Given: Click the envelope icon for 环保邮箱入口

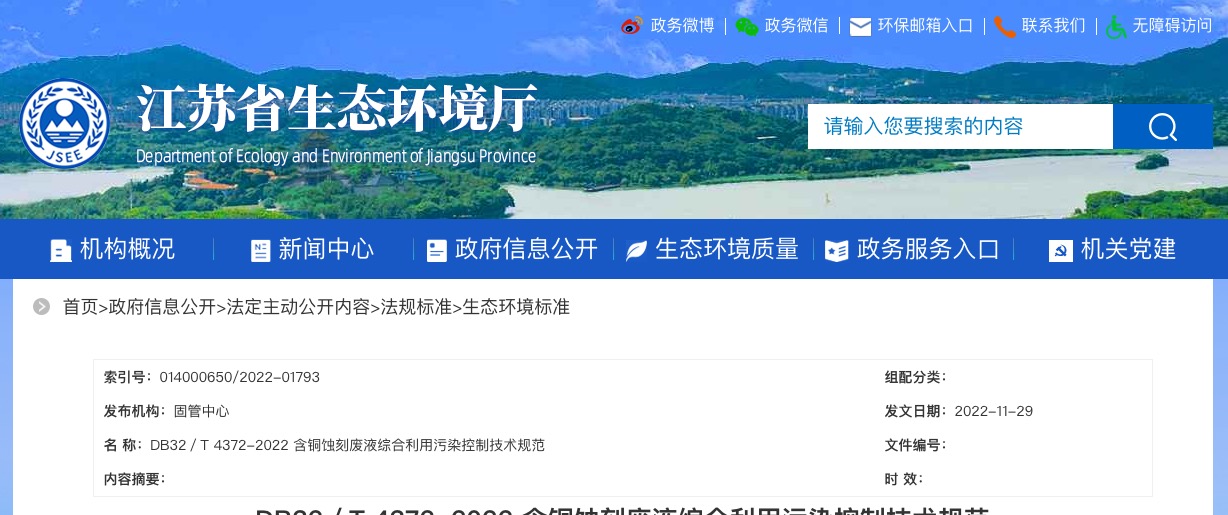Looking at the screenshot, I should [860, 27].
